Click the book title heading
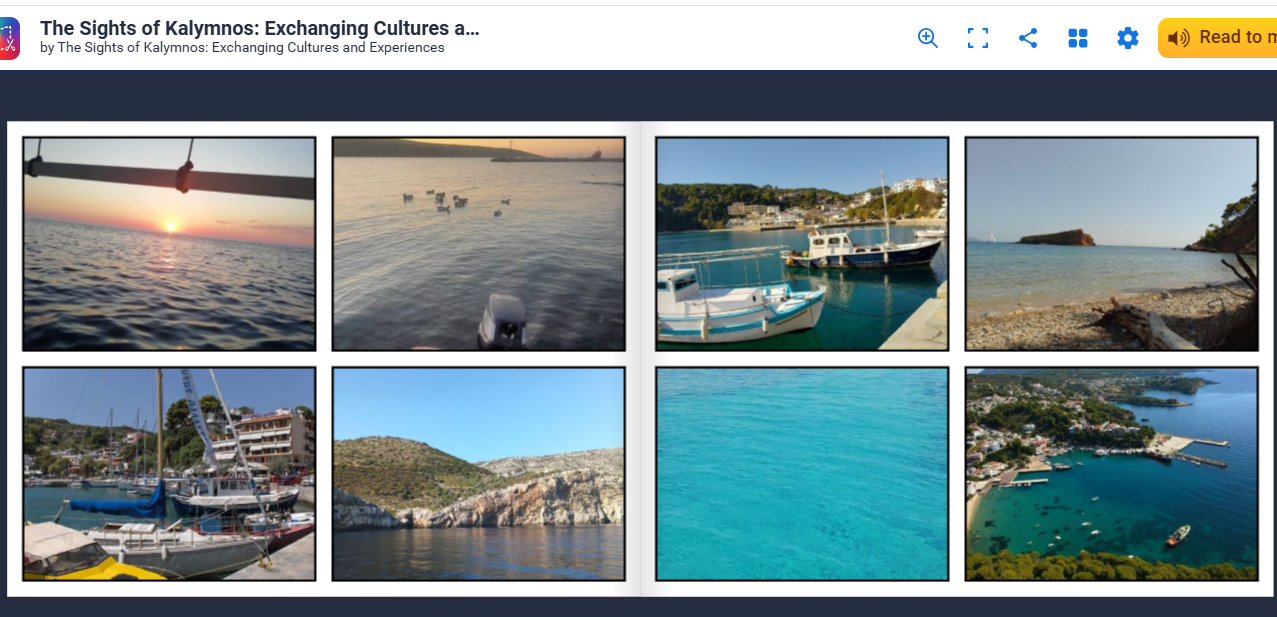 (260, 28)
